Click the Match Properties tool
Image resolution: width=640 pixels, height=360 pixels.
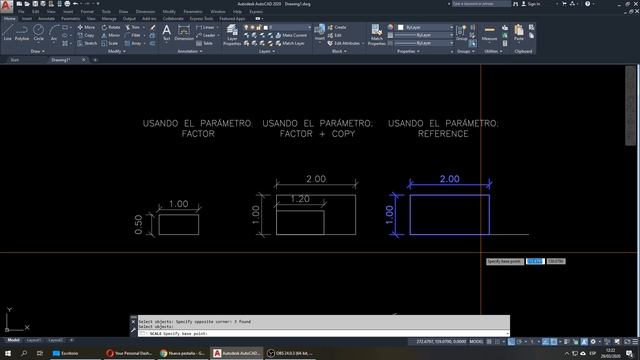(376, 34)
